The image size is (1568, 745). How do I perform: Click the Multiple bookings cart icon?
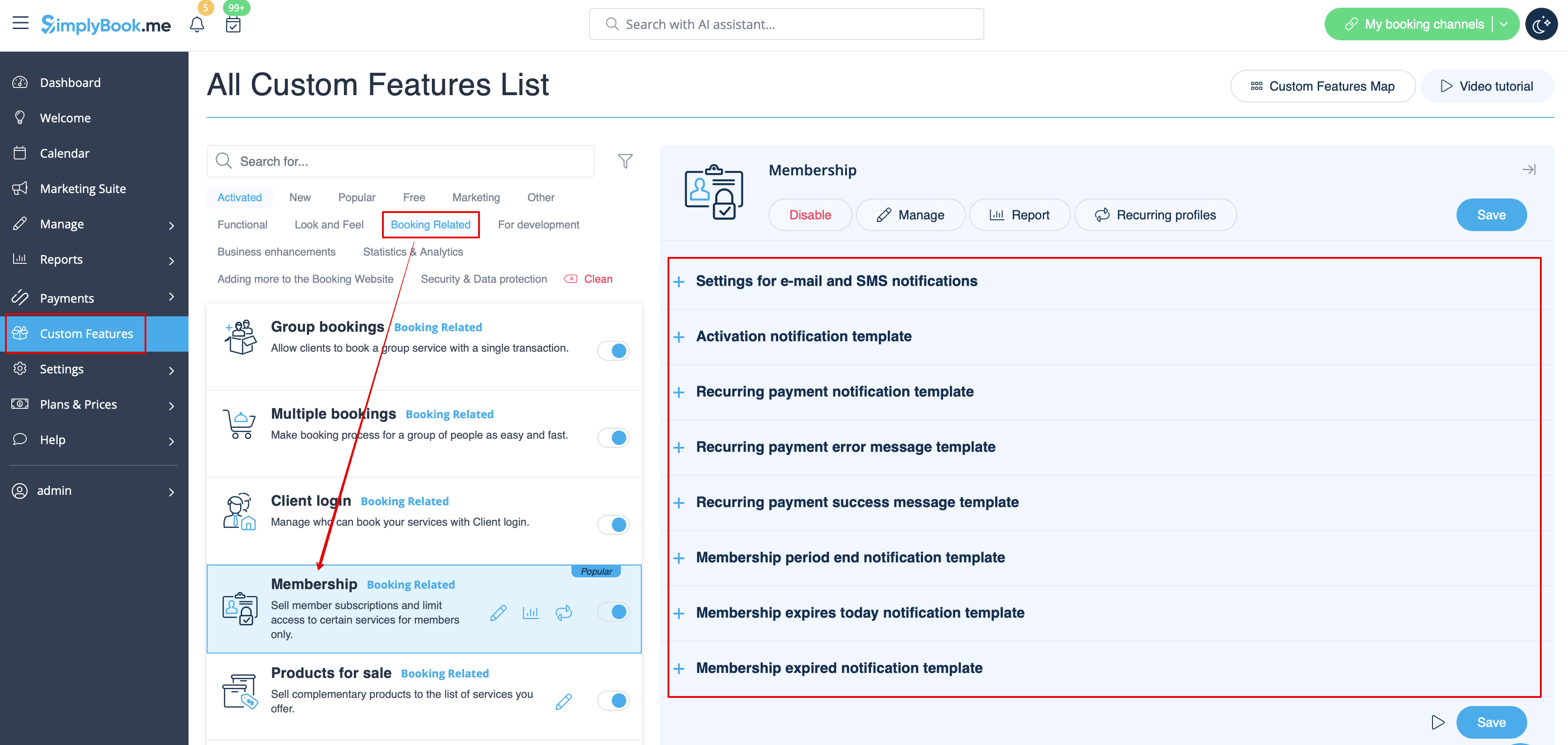[x=239, y=424]
